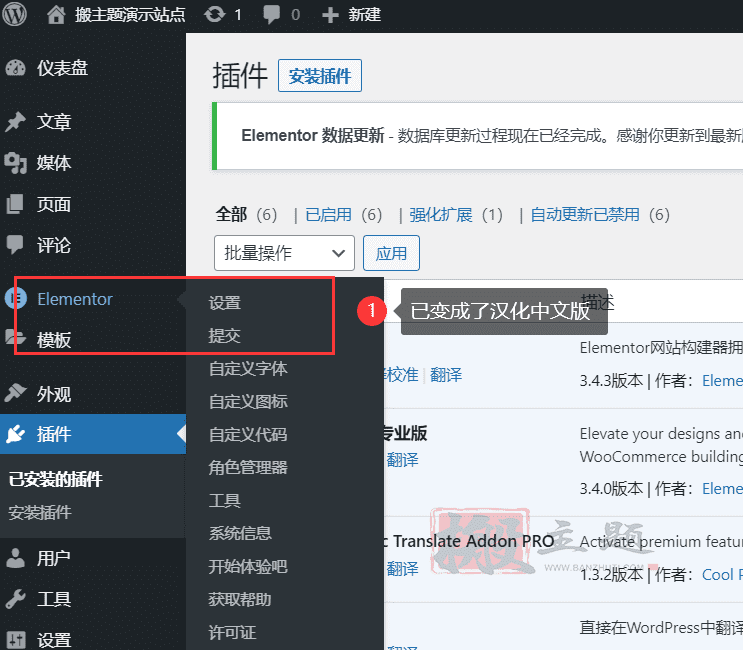The image size is (743, 650).
Task: Open the 提交 flyout item
Action: (x=225, y=335)
